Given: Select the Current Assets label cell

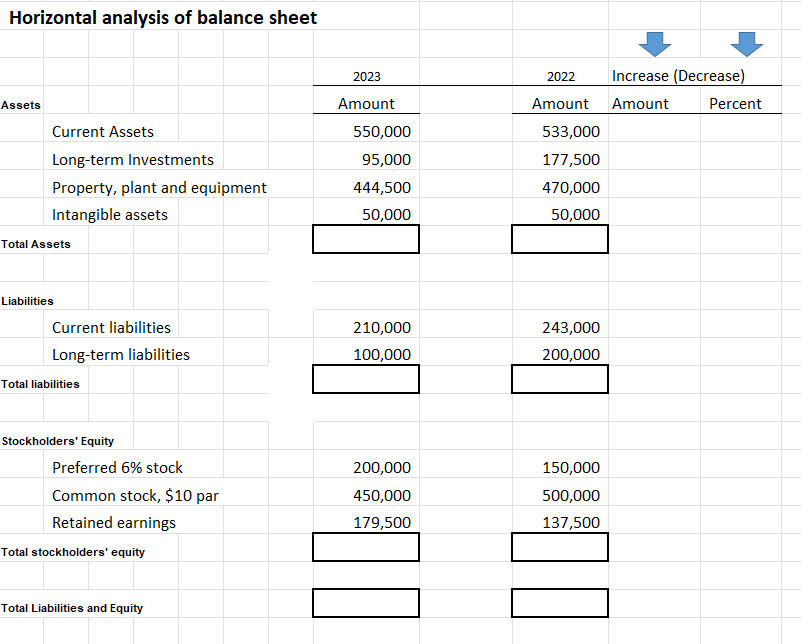Looking at the screenshot, I should (x=105, y=131).
